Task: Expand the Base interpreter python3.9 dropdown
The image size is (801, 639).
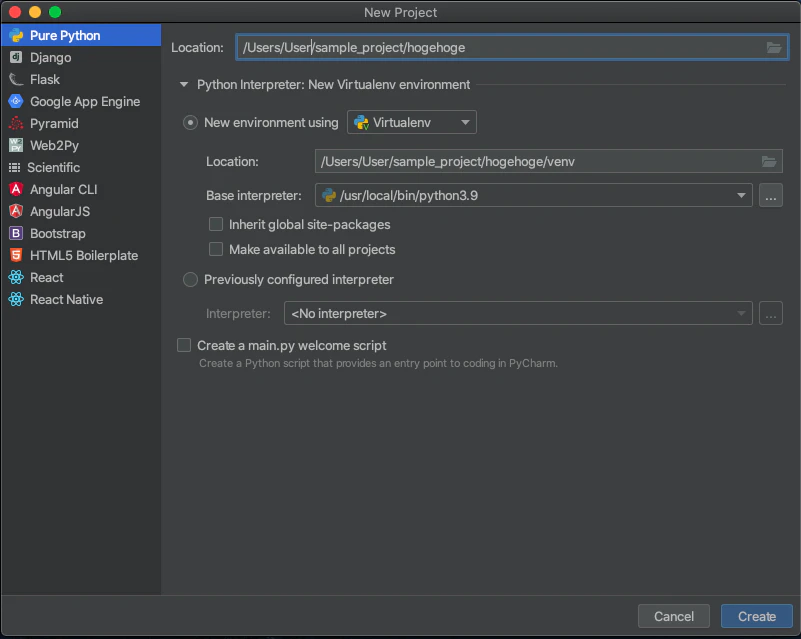Action: (534, 196)
